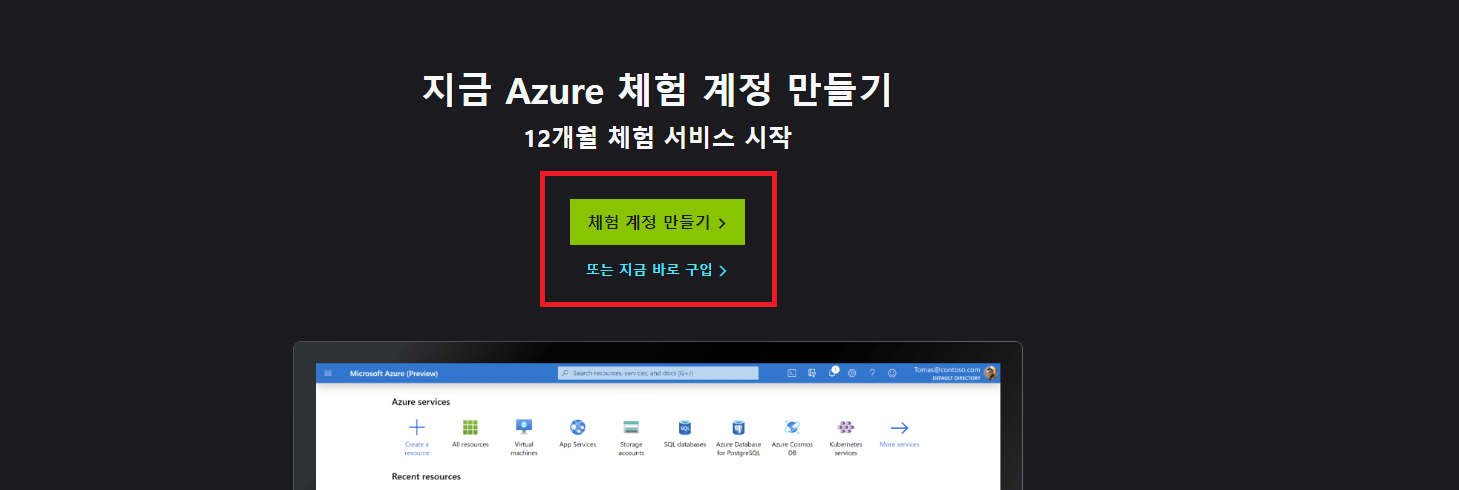This screenshot has width=1459, height=490.
Task: Click the Directory and subscription filter icon
Action: [x=812, y=373]
